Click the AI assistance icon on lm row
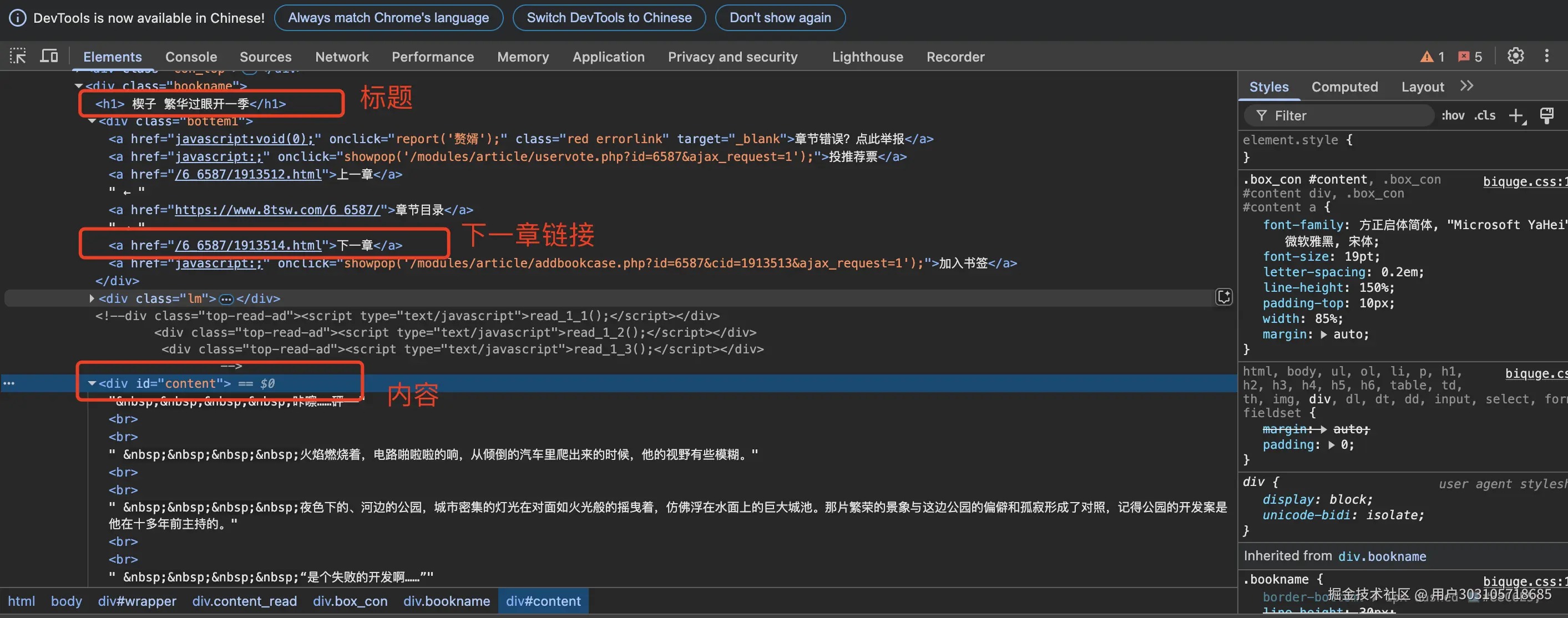The width and height of the screenshot is (1568, 618). (x=1223, y=297)
